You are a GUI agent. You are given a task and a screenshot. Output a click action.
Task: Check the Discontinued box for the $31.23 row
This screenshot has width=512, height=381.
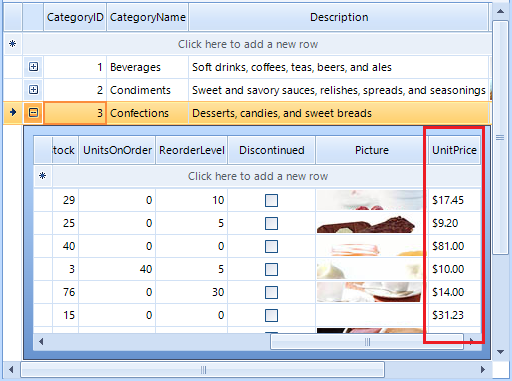271,315
